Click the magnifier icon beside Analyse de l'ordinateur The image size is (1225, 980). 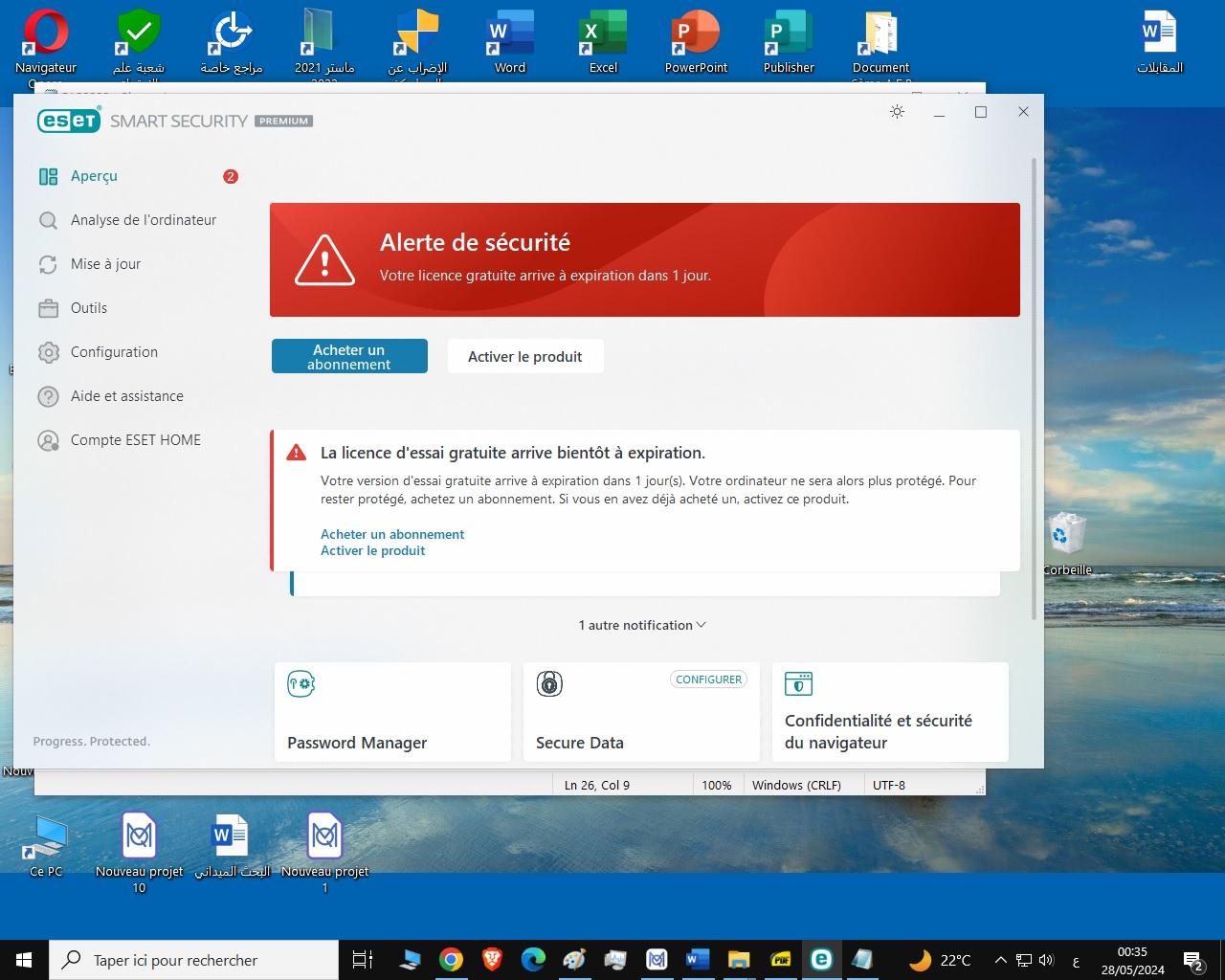click(48, 221)
